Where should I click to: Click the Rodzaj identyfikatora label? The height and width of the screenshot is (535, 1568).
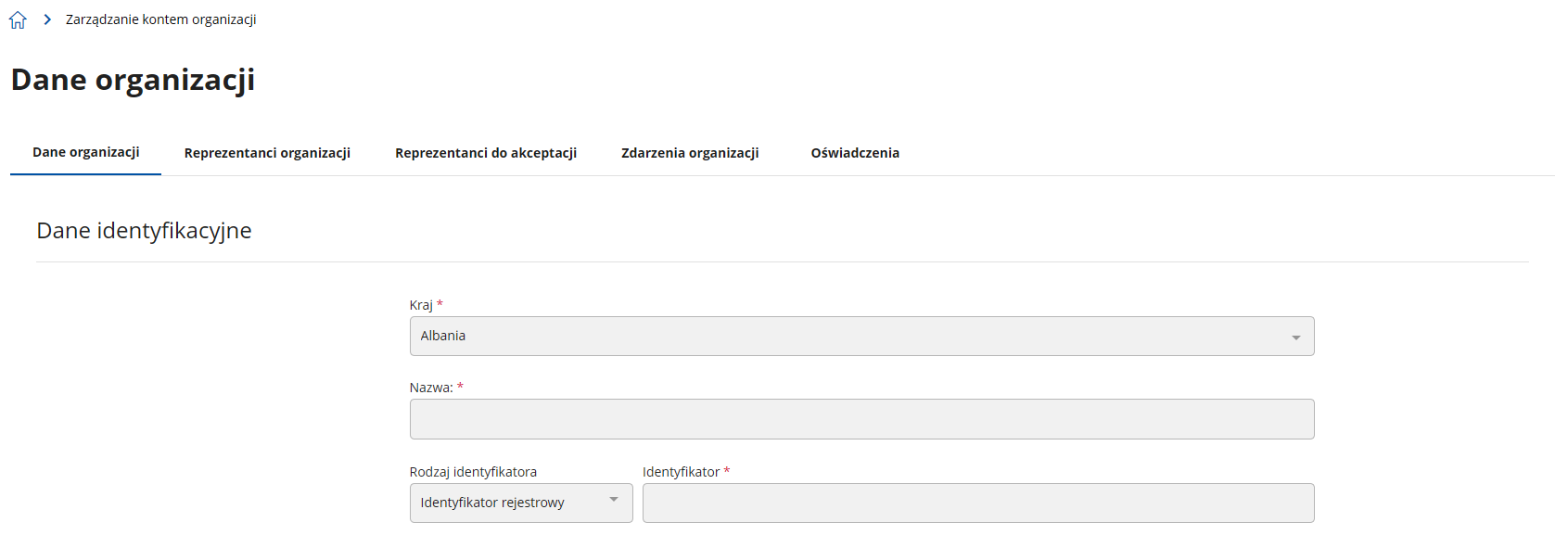point(473,472)
